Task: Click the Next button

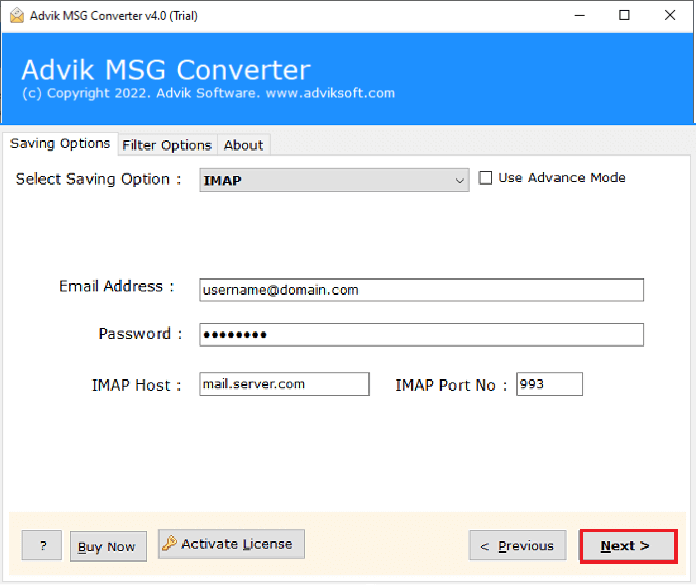Action: coord(628,546)
